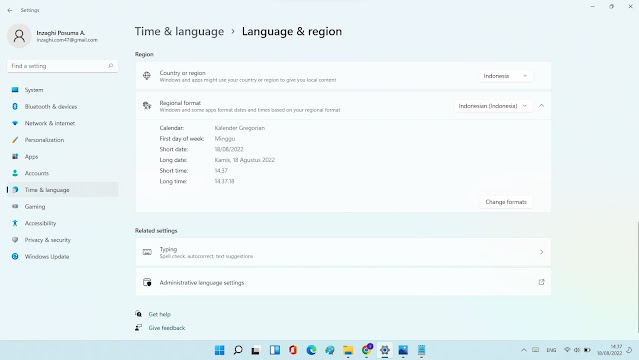Open Widgets from the taskbar

click(x=275, y=350)
